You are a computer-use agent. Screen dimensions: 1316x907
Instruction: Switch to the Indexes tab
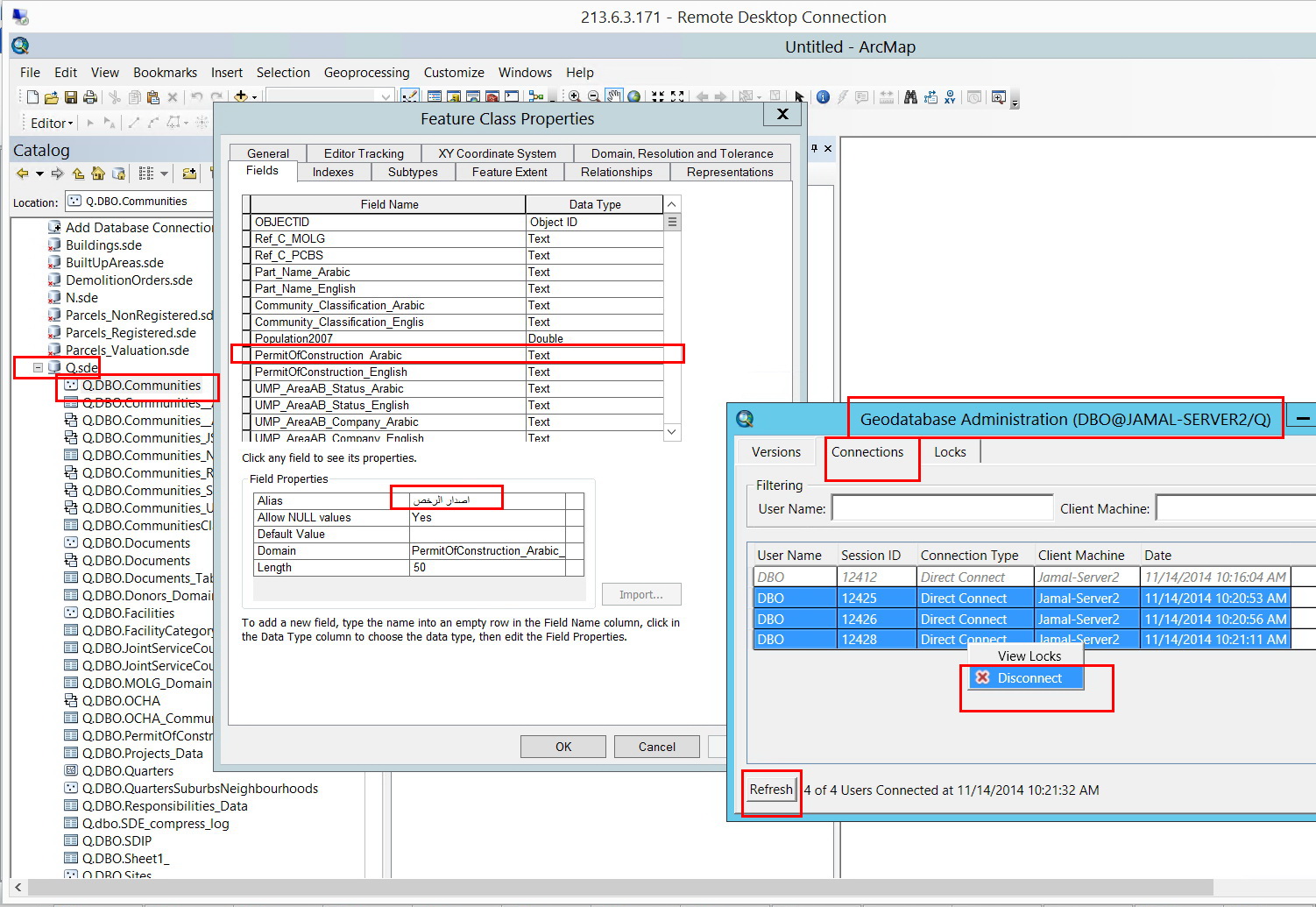[333, 173]
